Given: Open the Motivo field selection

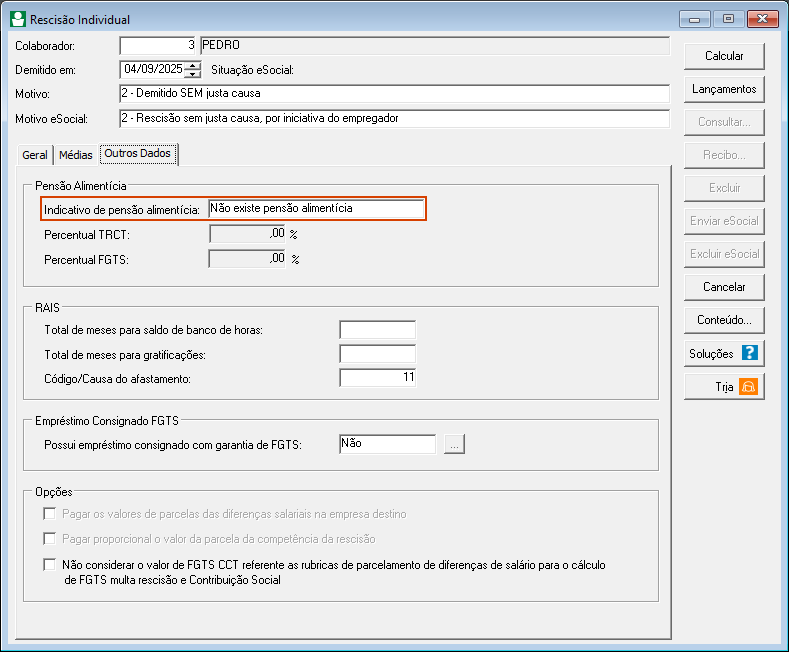Looking at the screenshot, I should point(393,94).
